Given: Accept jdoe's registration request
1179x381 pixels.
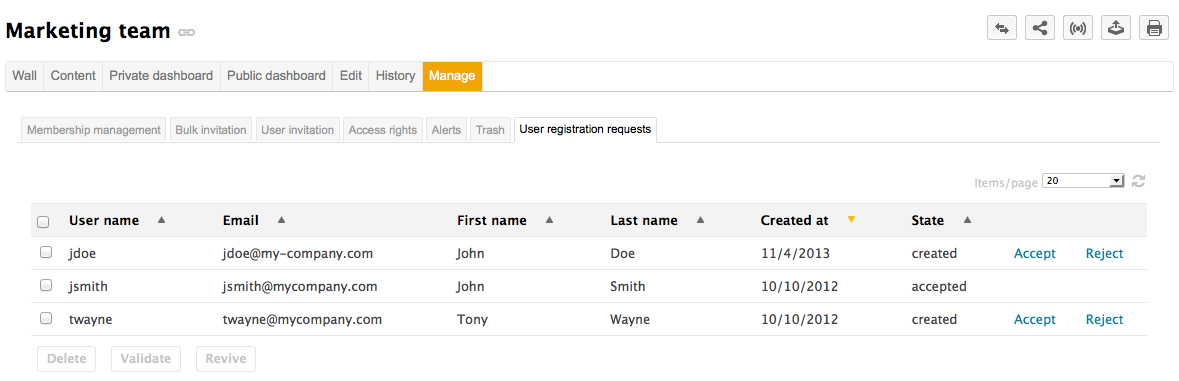Looking at the screenshot, I should click(x=1035, y=253).
